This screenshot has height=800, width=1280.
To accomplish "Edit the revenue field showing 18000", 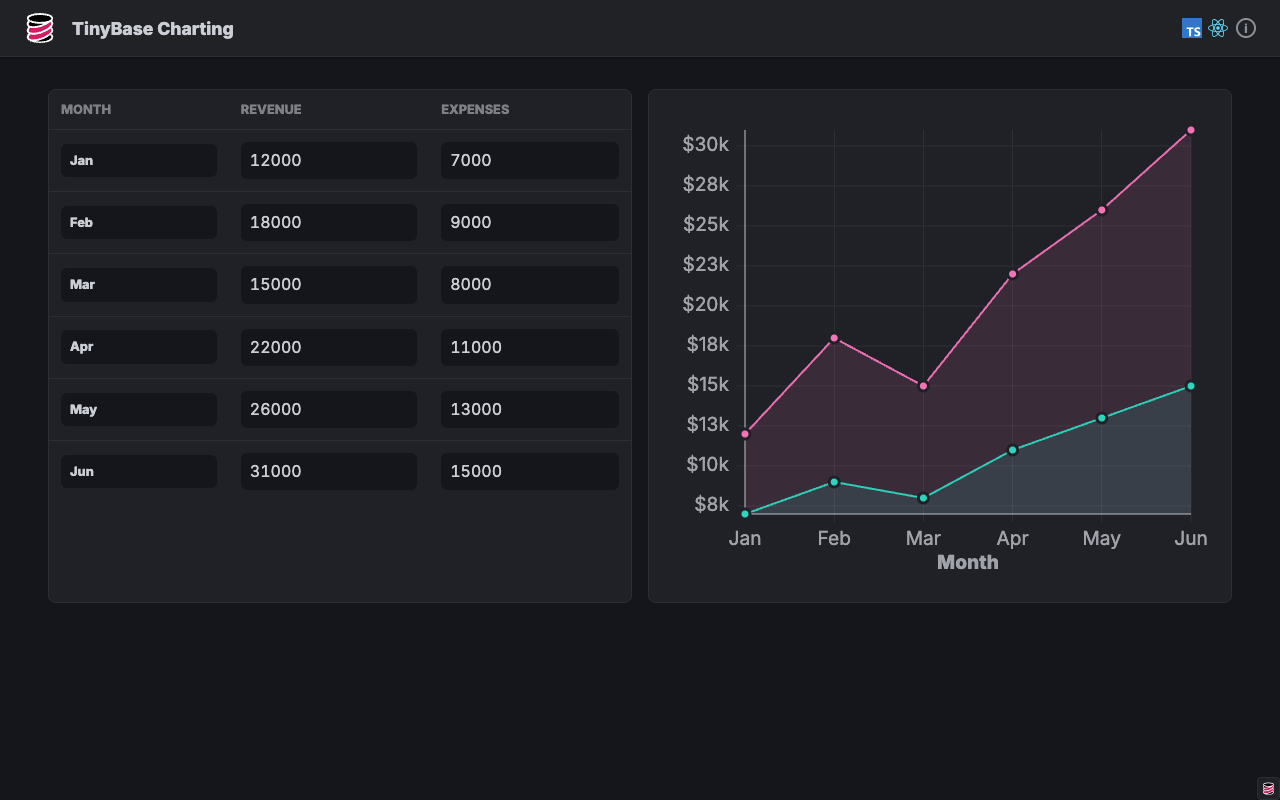I will (x=329, y=222).
